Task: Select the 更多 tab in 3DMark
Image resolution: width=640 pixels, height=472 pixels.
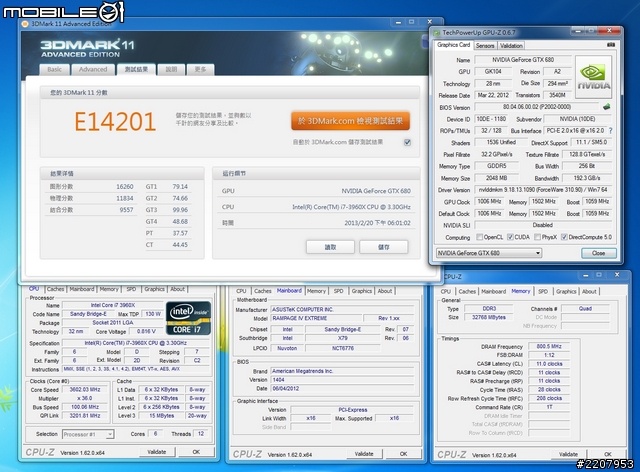Action: click(x=200, y=69)
